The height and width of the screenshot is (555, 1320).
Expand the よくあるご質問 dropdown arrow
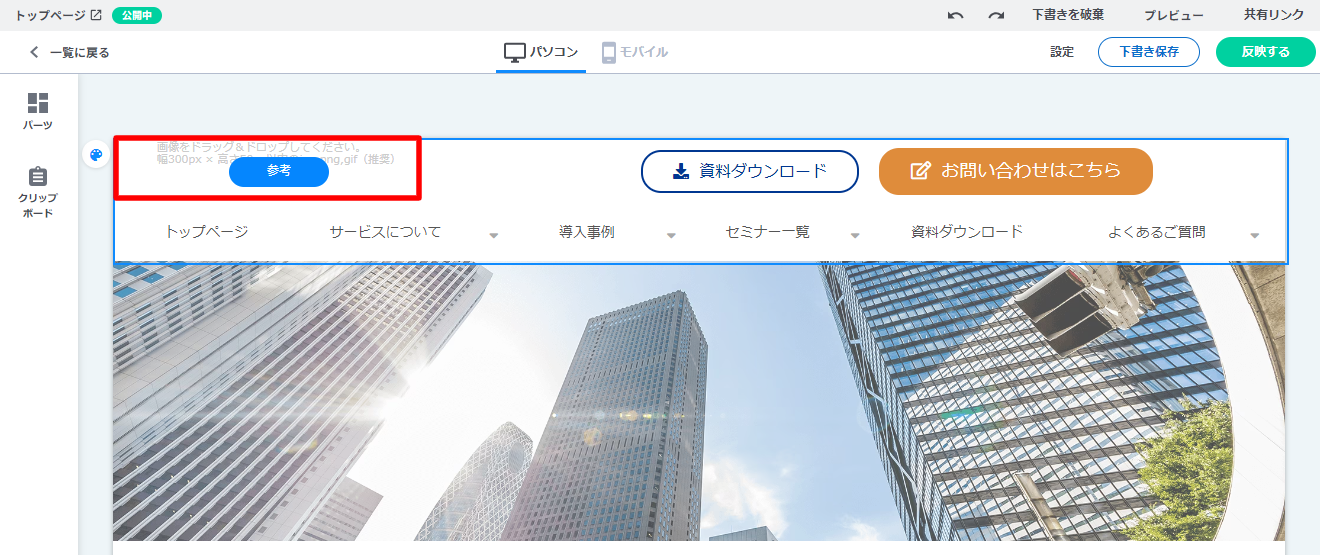coord(1255,236)
